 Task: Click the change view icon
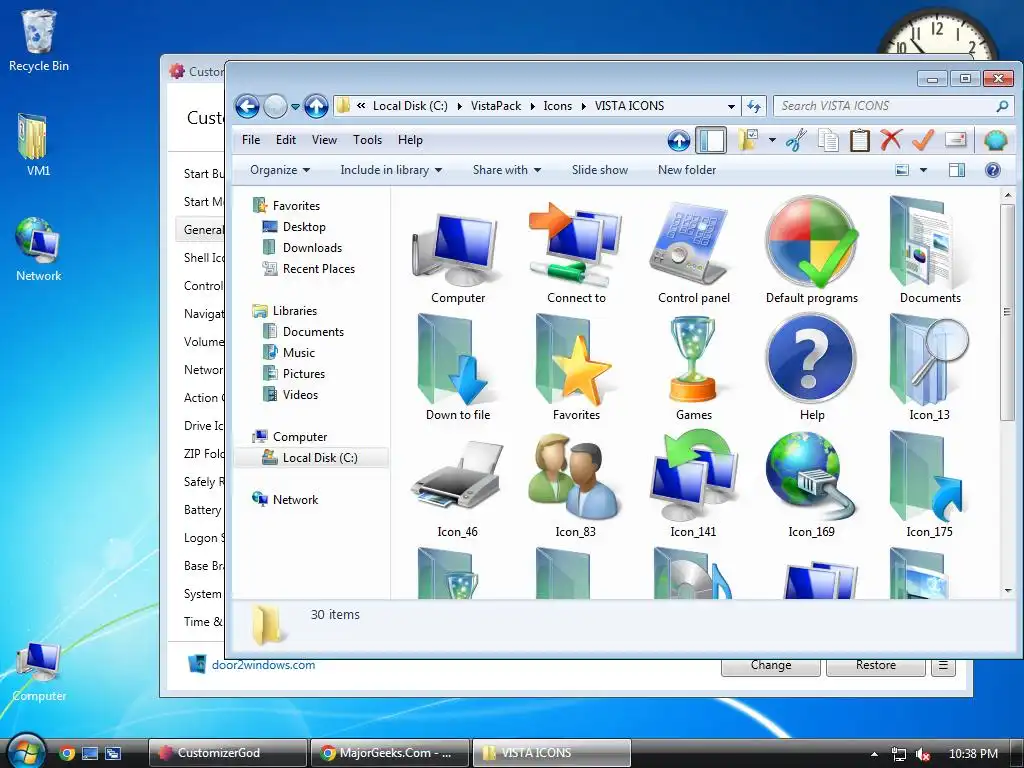coord(902,170)
